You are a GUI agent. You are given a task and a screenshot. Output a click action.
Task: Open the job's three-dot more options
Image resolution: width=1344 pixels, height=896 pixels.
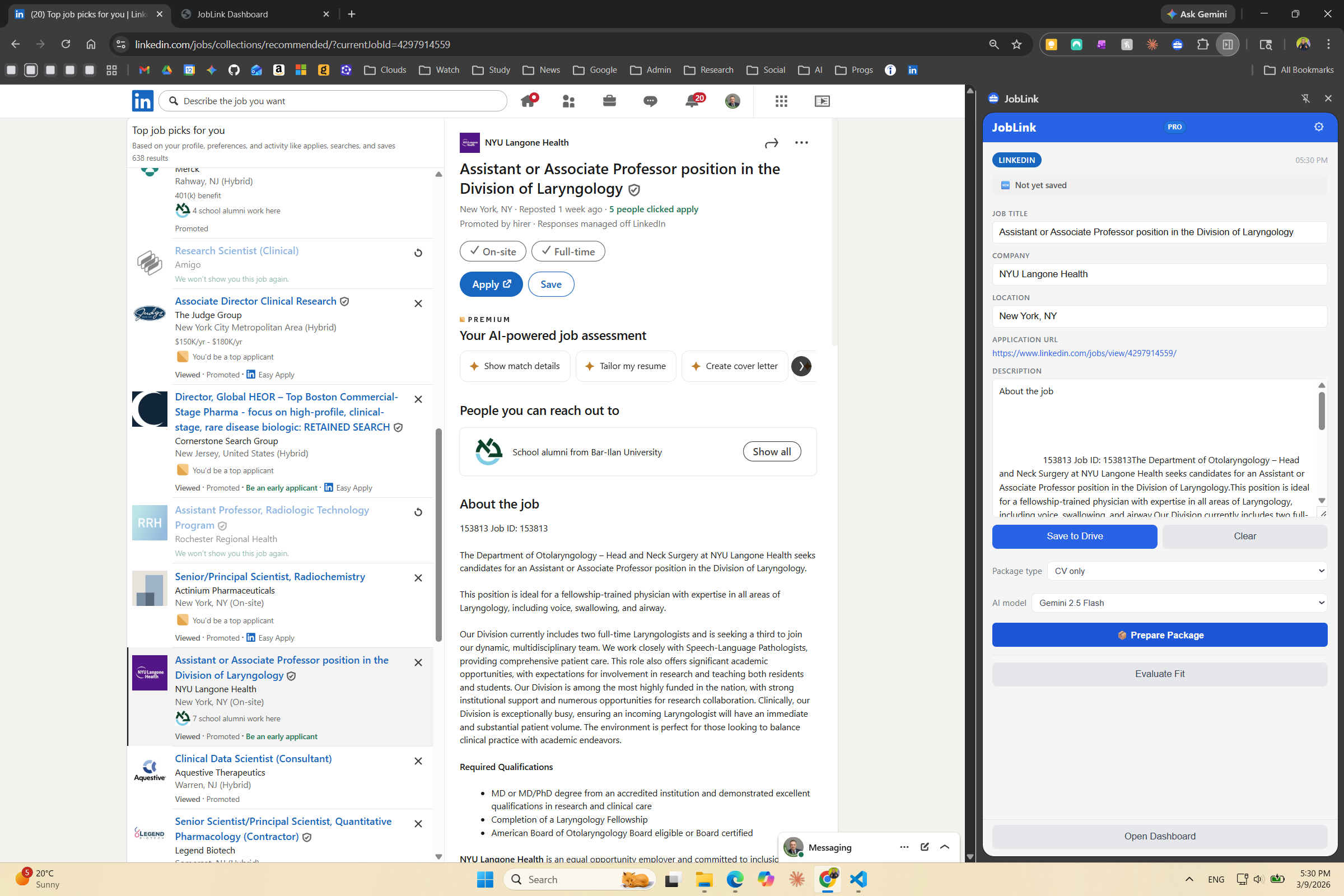pos(801,143)
